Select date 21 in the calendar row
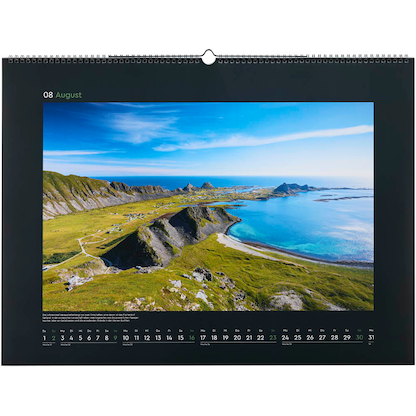Viewport: 416px width, 416px height. click(x=249, y=338)
